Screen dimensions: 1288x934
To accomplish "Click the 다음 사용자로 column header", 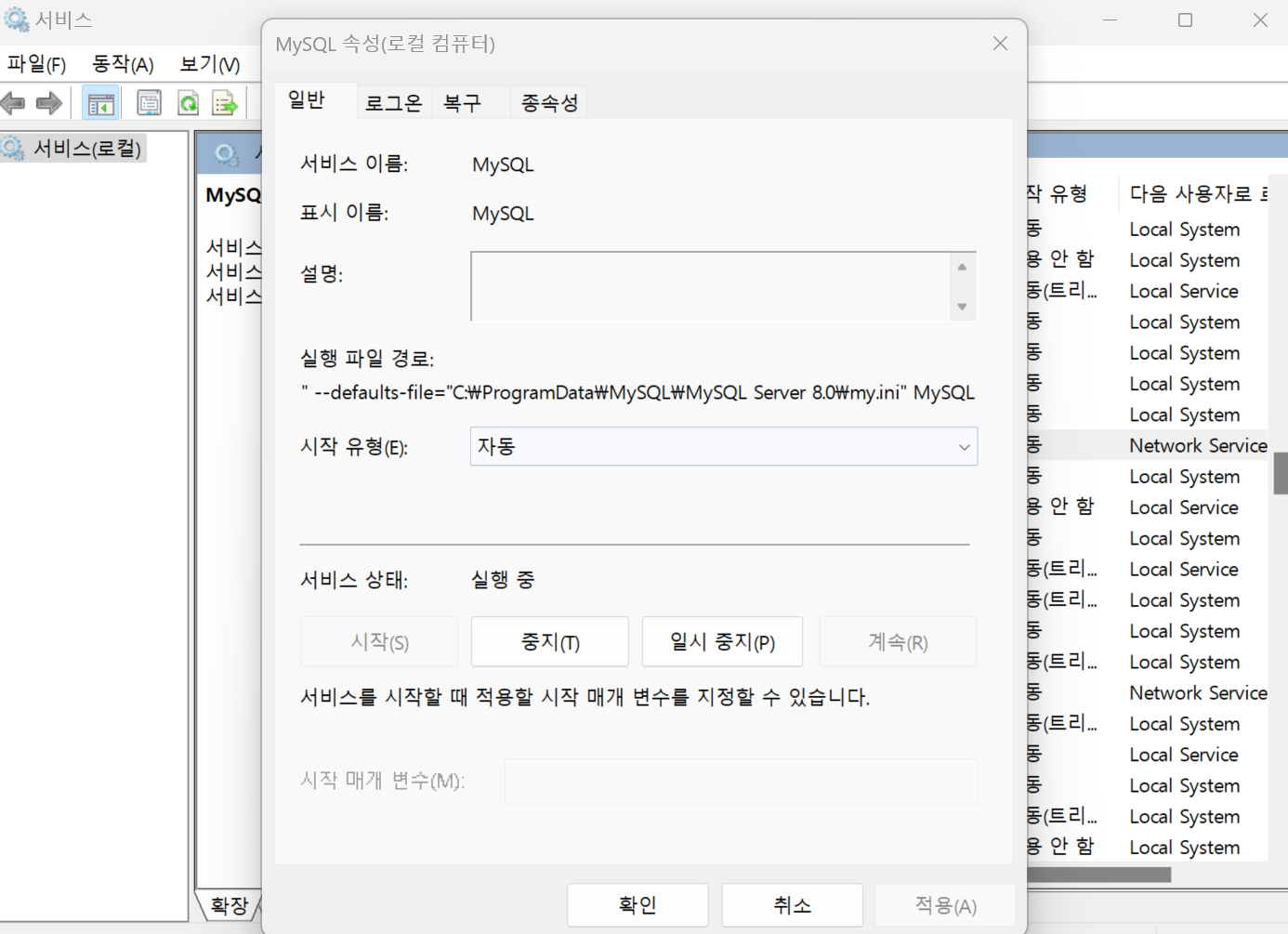I will coord(1198,193).
